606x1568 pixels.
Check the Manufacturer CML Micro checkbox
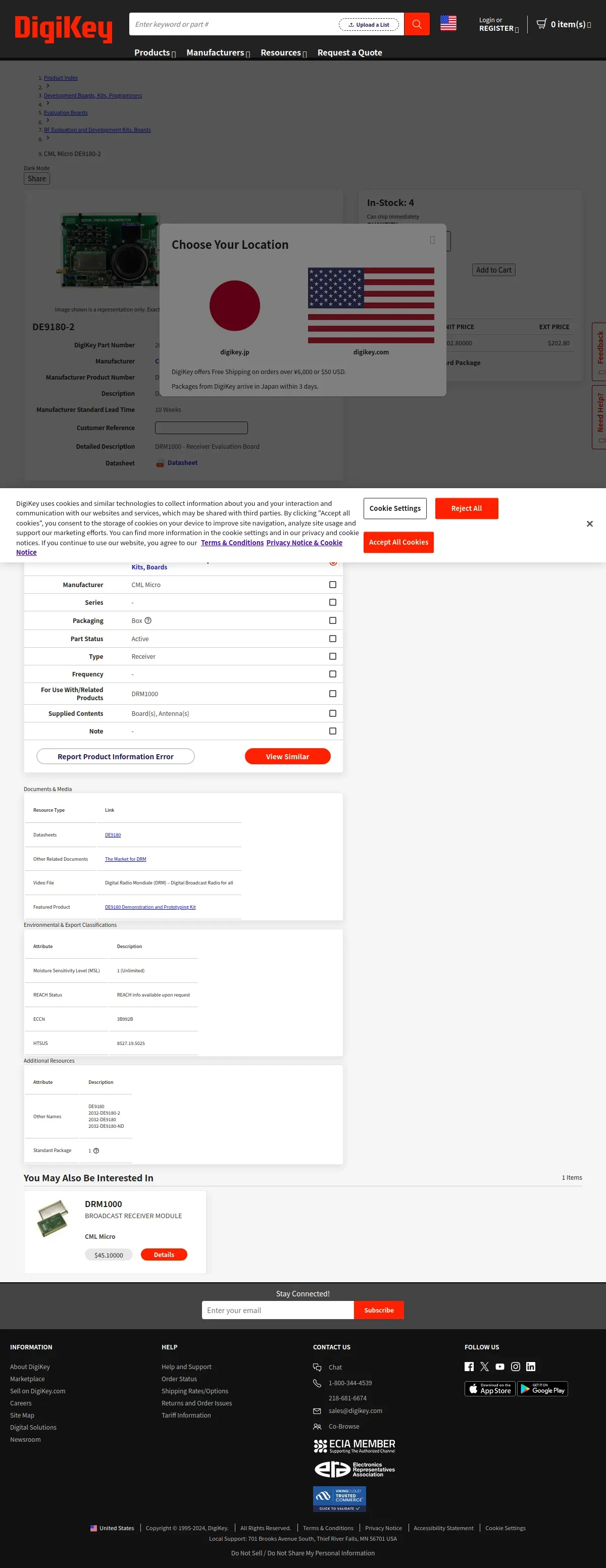pyautogui.click(x=332, y=585)
